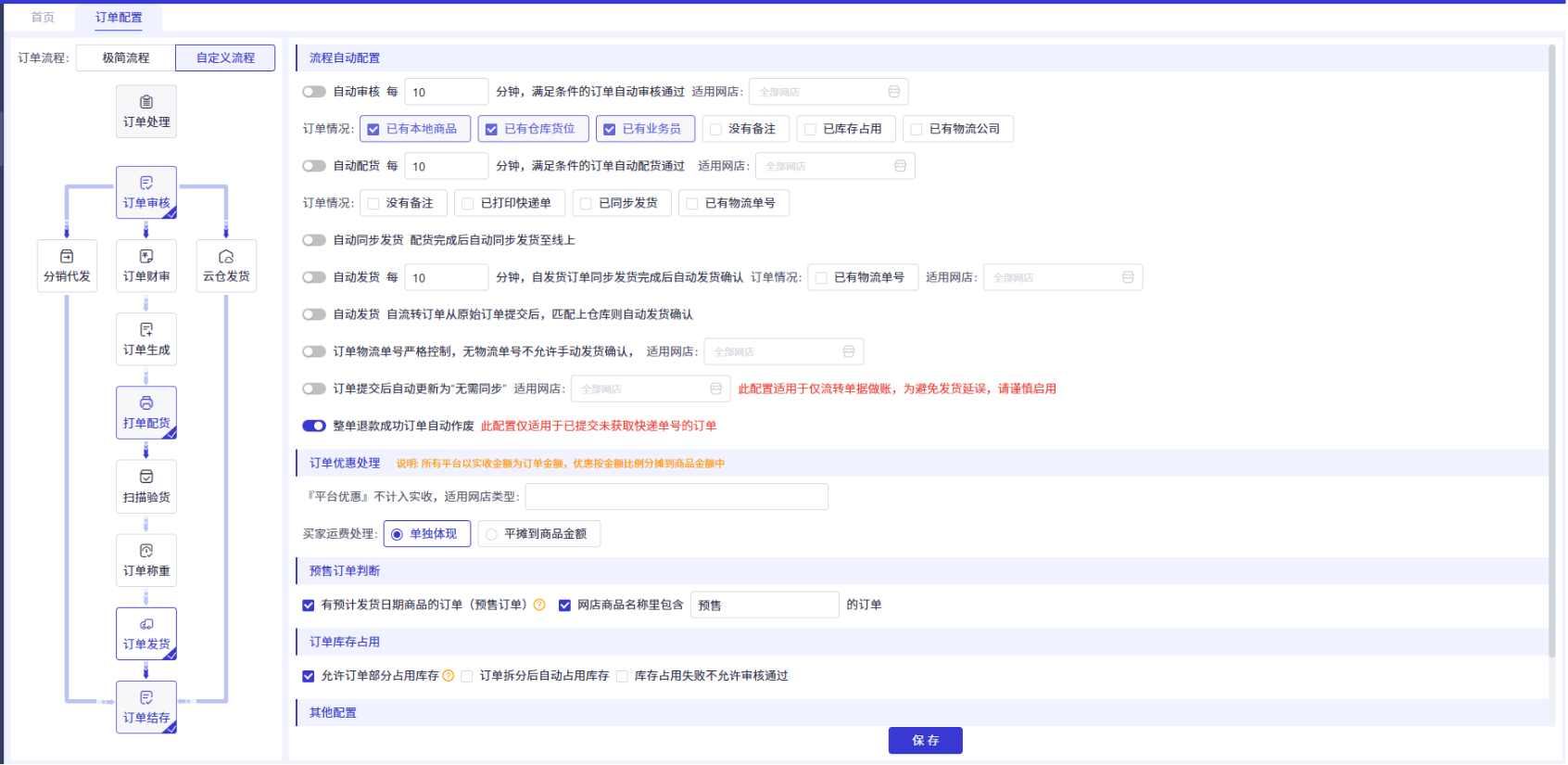The height and width of the screenshot is (765, 1568).
Task: Check the 已打印快递单 checkbox
Action: pyautogui.click(x=467, y=203)
